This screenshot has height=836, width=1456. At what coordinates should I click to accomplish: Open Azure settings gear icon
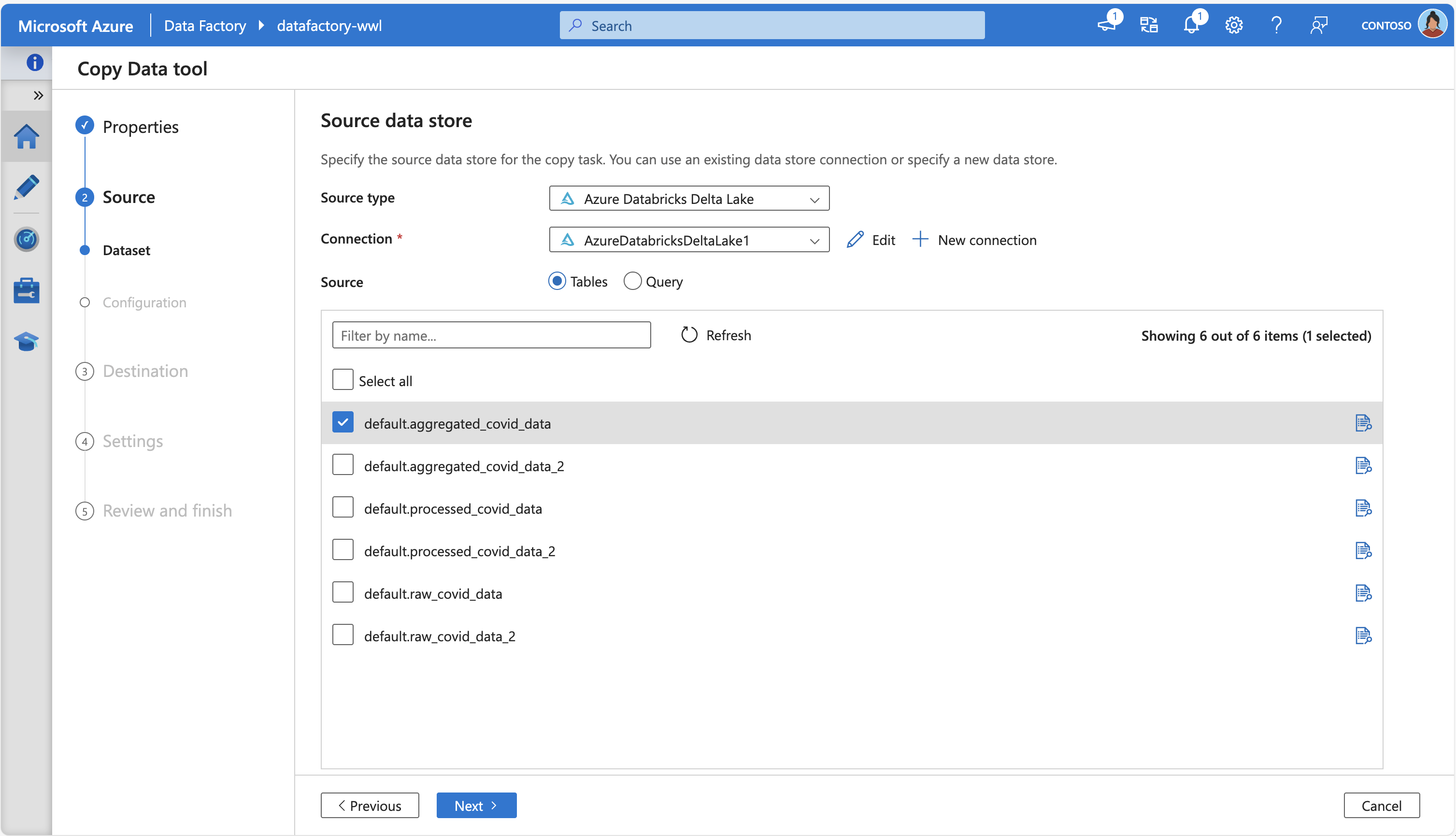(1233, 25)
